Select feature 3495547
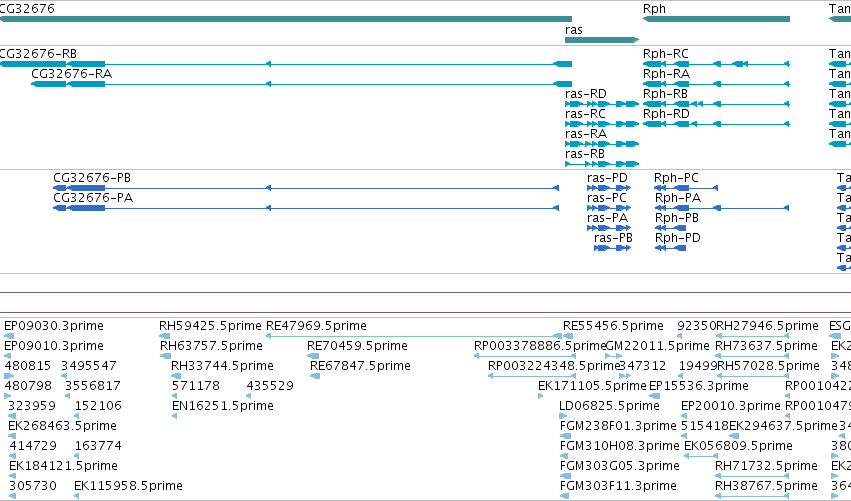 coord(89,366)
